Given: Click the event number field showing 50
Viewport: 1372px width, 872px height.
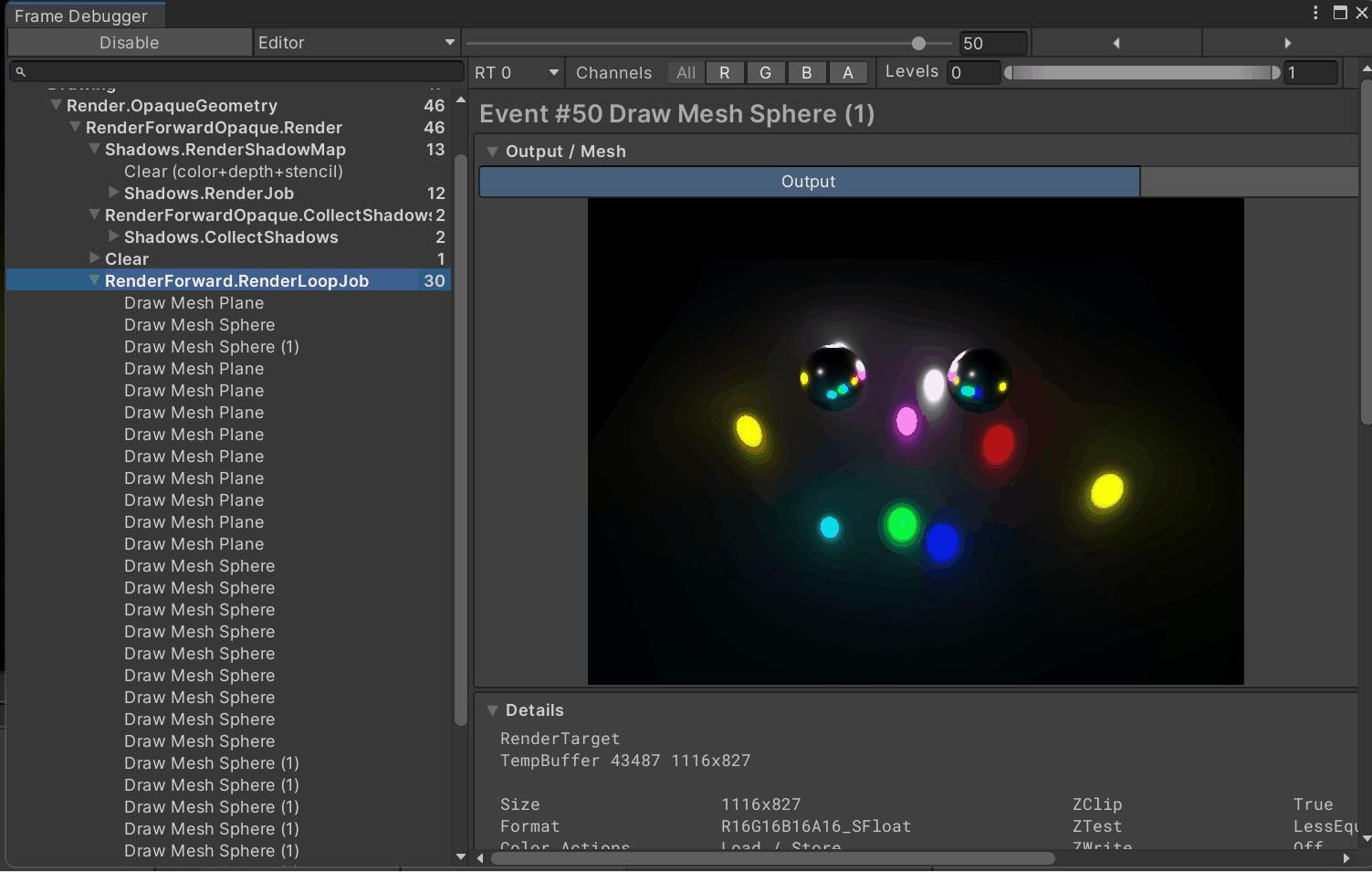Looking at the screenshot, I should pos(992,43).
